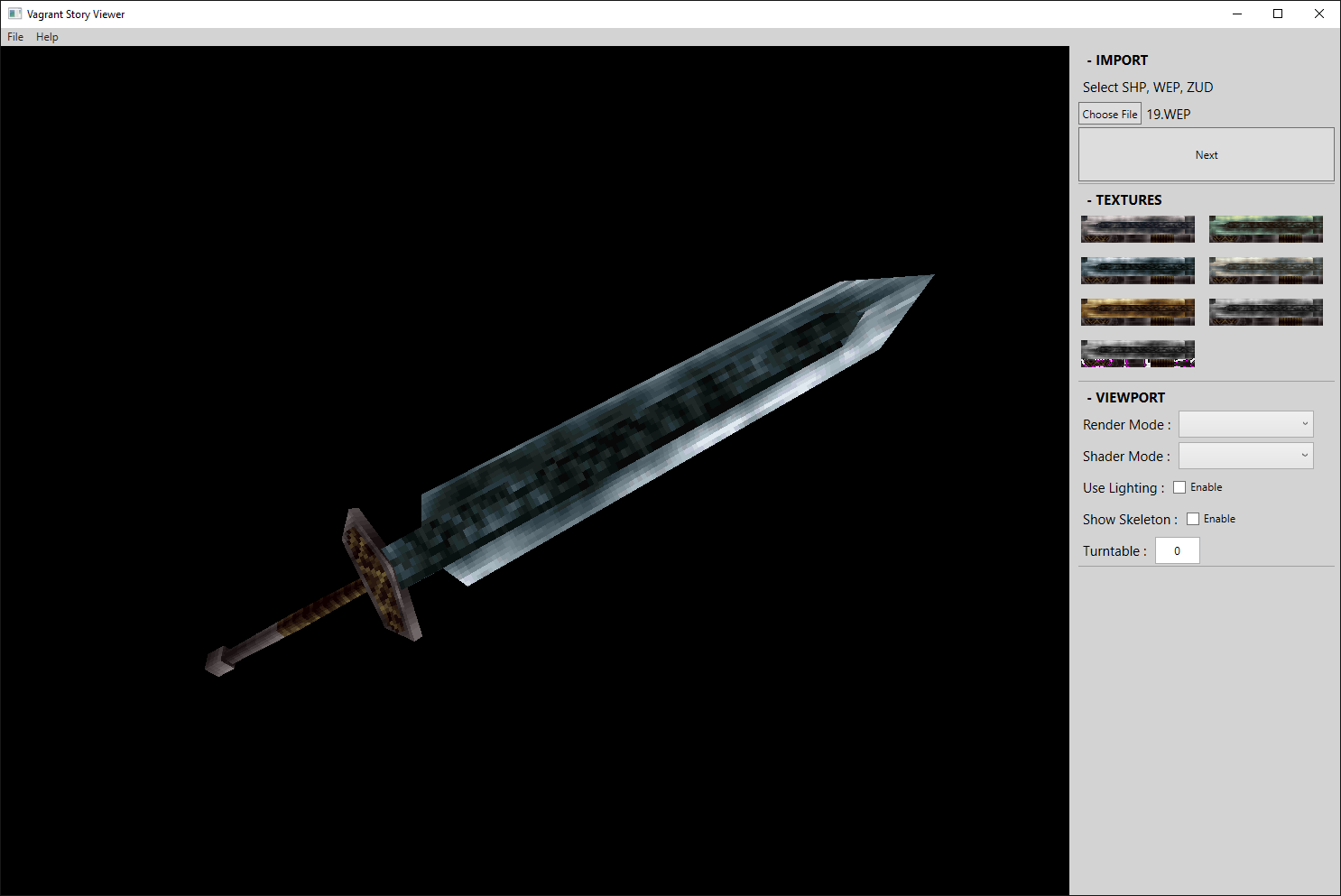The width and height of the screenshot is (1341, 896).
Task: Click the Next button
Action: [x=1207, y=154]
